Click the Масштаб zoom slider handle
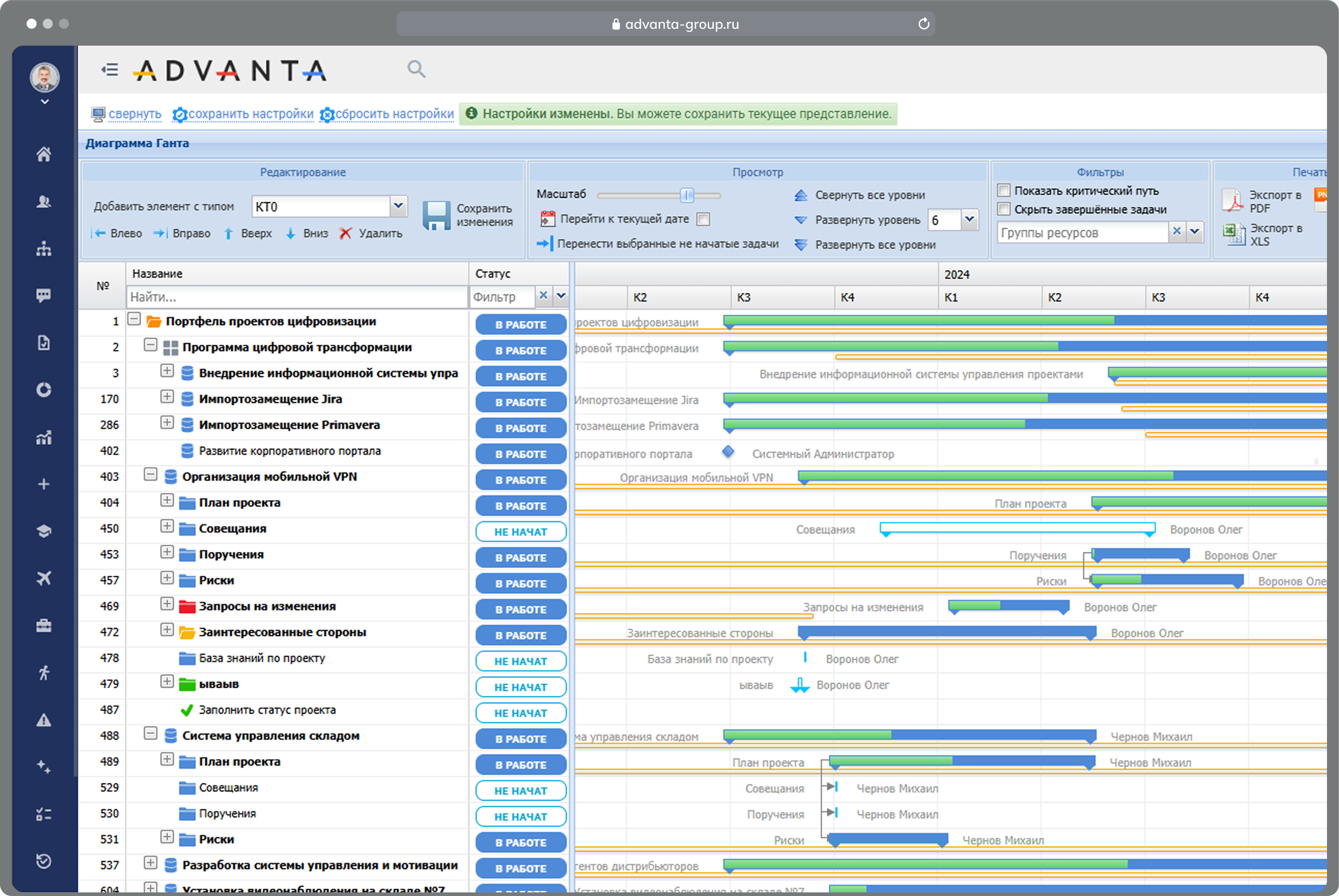Image resolution: width=1339 pixels, height=896 pixels. pyautogui.click(x=687, y=195)
